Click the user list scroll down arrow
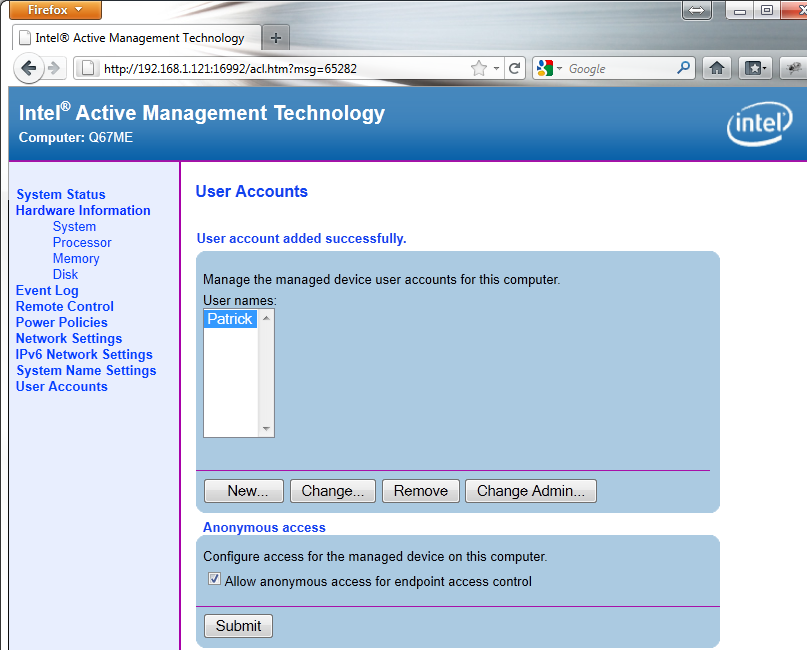The width and height of the screenshot is (807, 650). [266, 429]
